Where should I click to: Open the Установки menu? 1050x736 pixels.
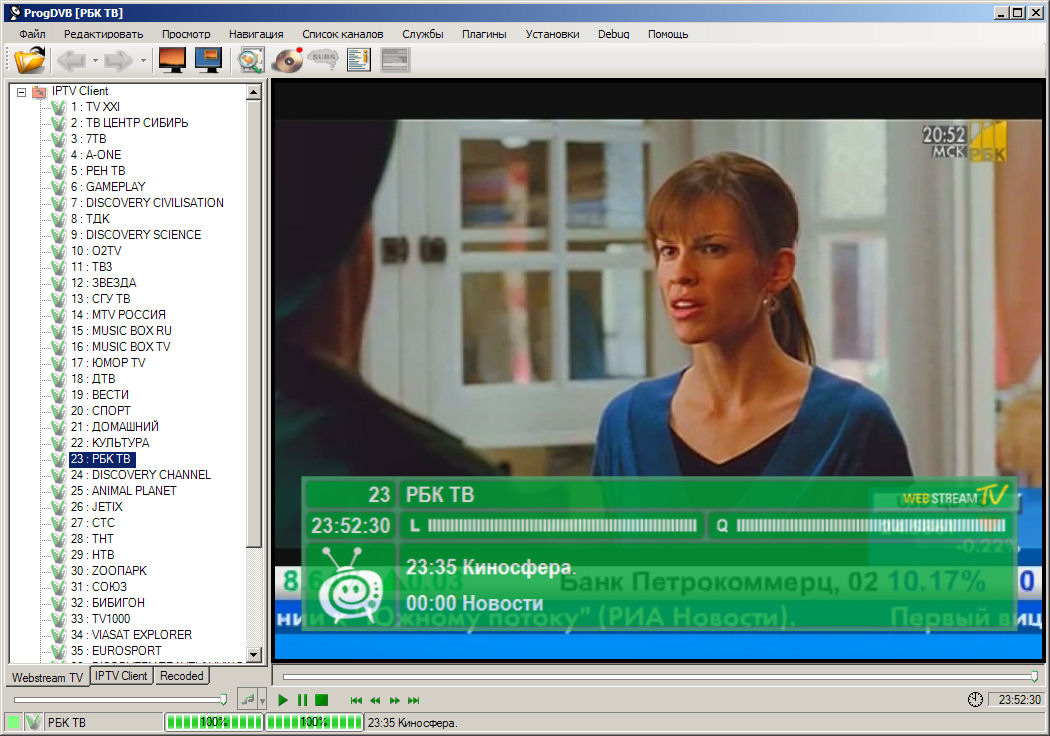(552, 34)
